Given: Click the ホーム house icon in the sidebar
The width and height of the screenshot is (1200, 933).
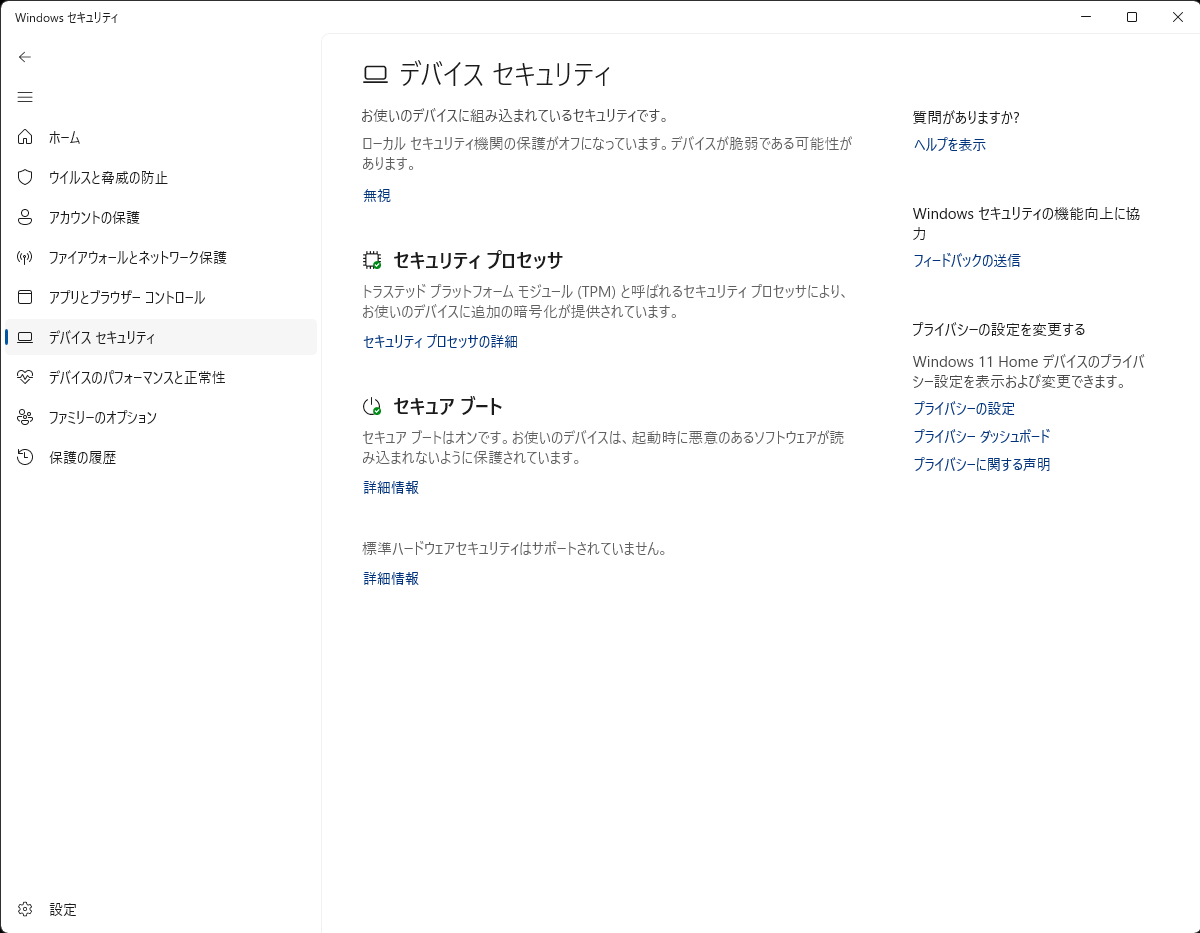Looking at the screenshot, I should 24,137.
